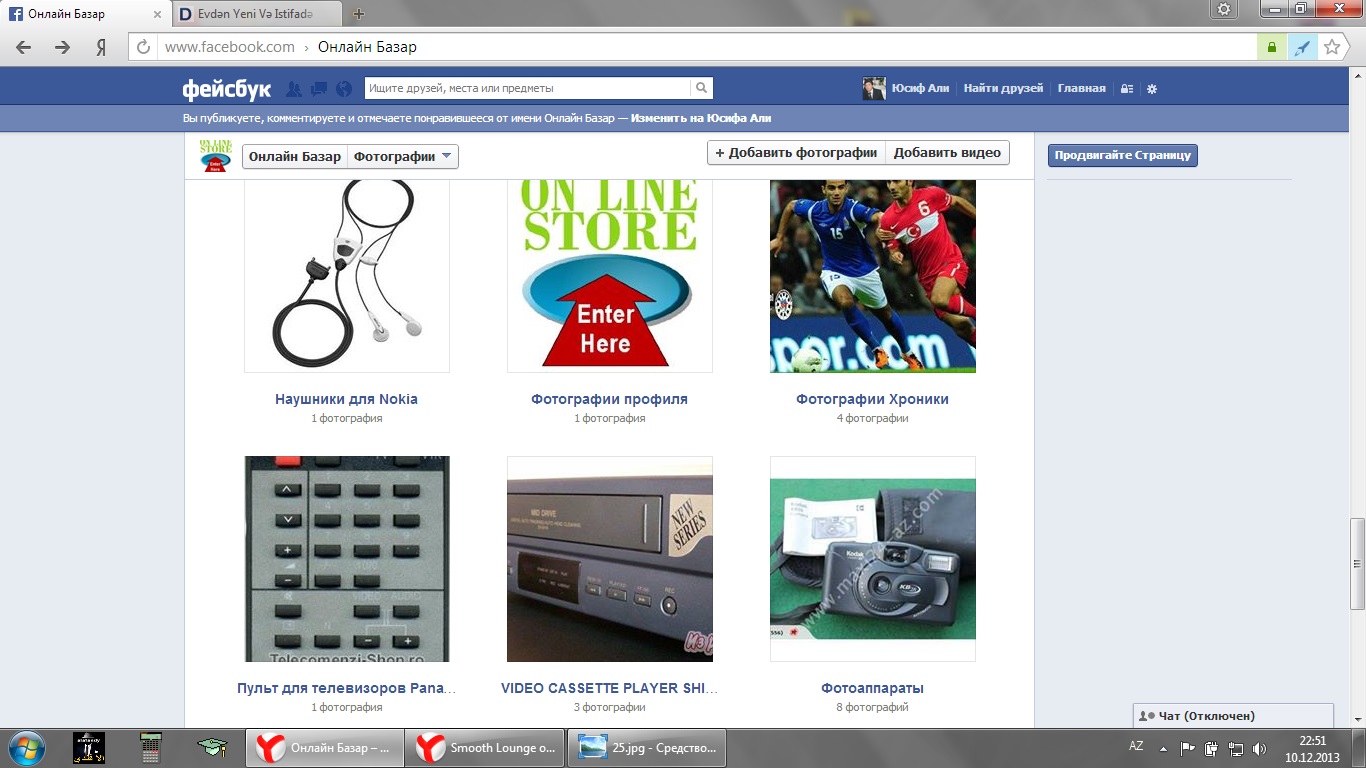Screen dimensions: 1366x768
Task: Click the Онлайн Базар page name button
Action: 295,156
